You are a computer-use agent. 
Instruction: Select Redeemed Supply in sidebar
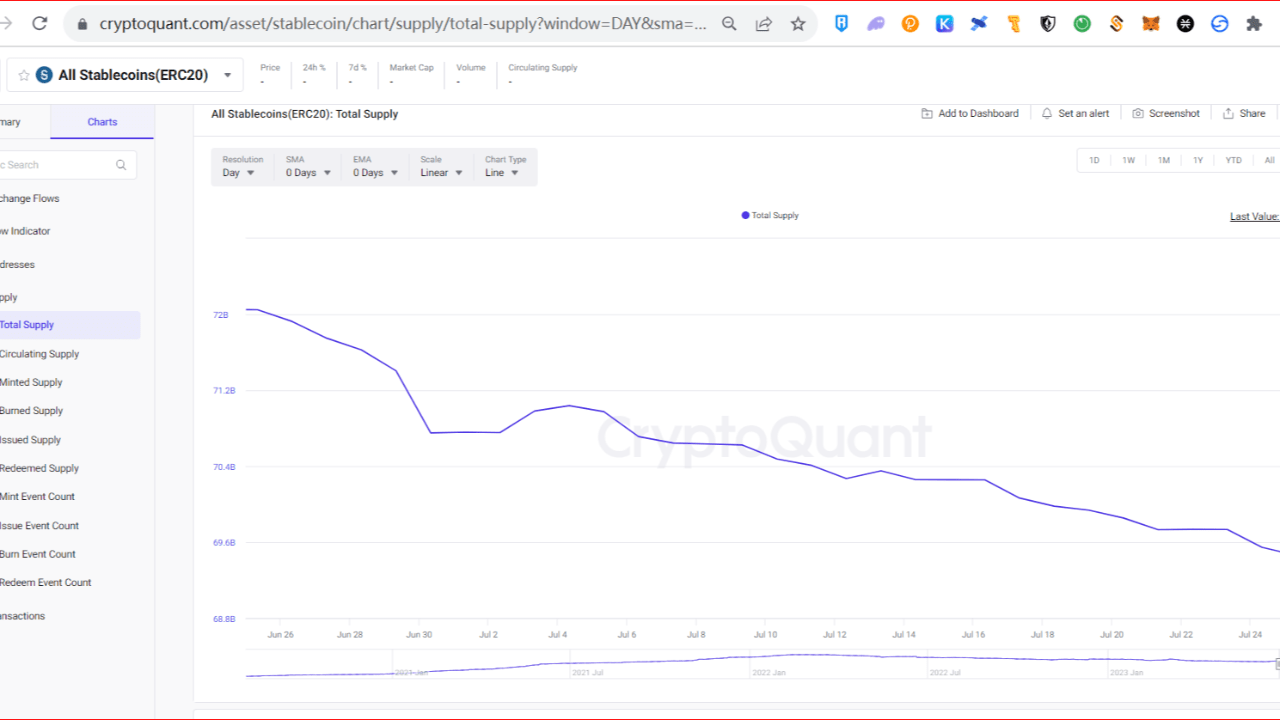(x=39, y=468)
